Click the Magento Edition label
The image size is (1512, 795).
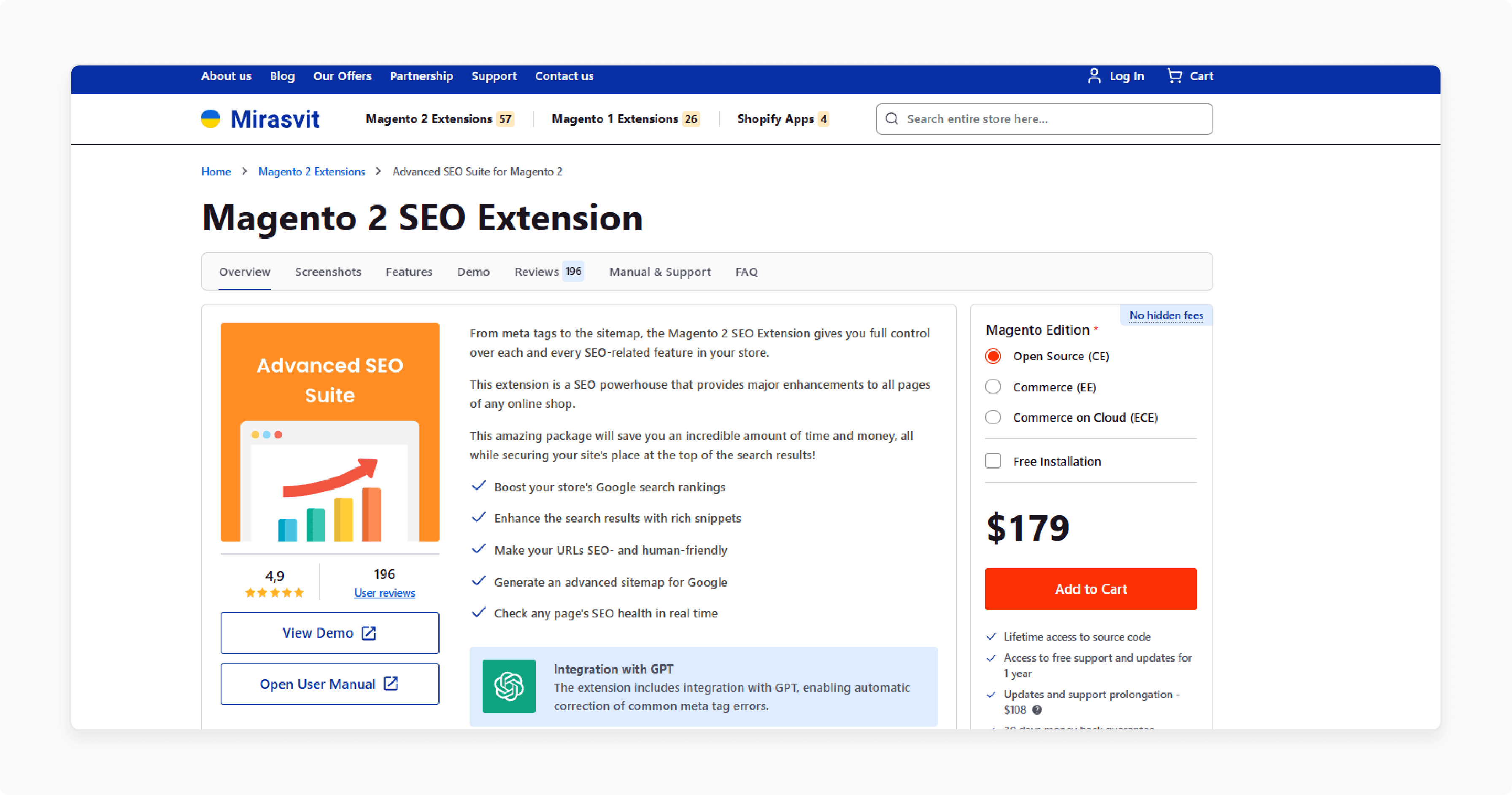pyautogui.click(x=1038, y=330)
